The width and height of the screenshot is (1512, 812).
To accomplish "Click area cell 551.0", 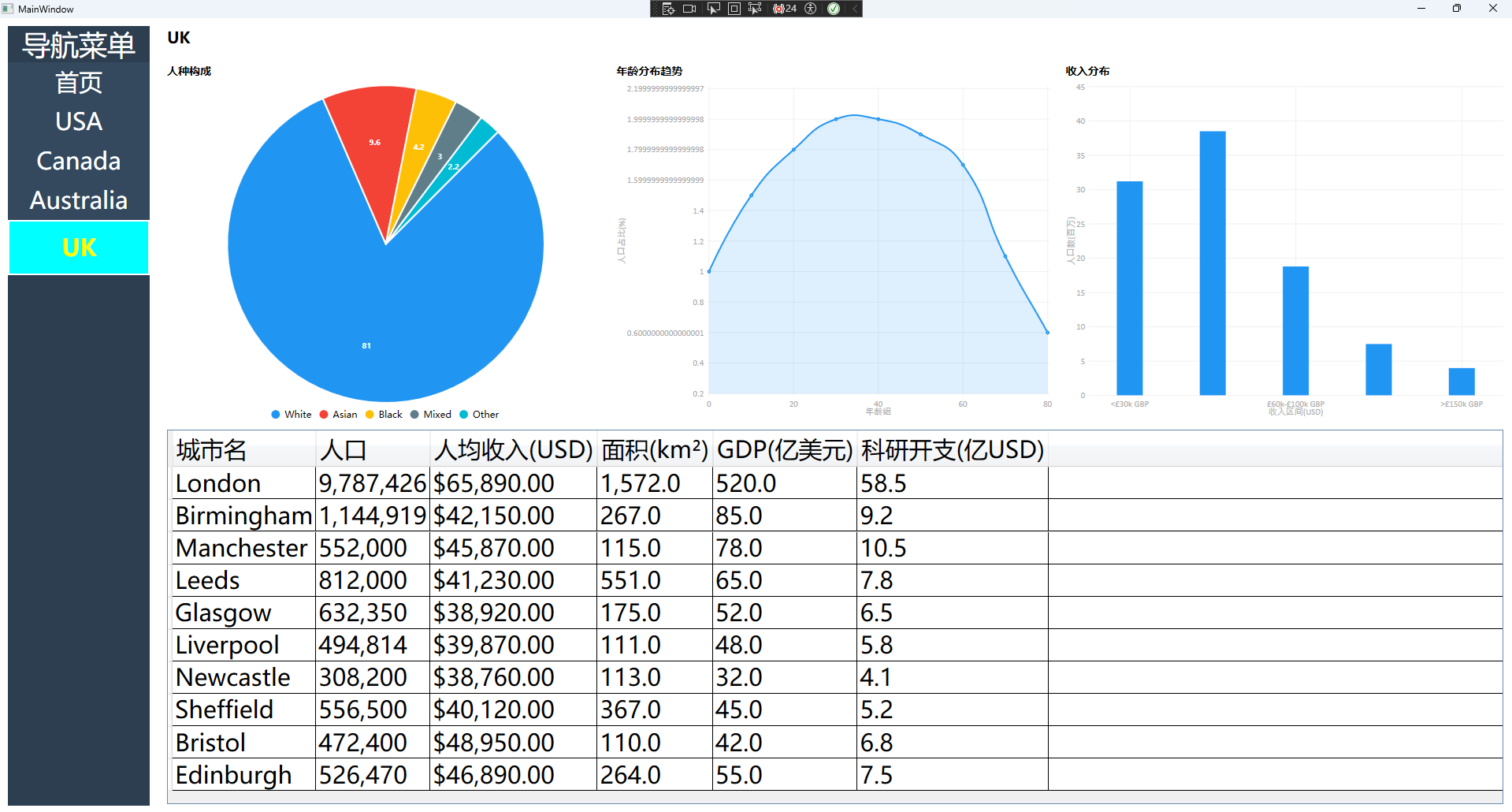I will point(655,580).
